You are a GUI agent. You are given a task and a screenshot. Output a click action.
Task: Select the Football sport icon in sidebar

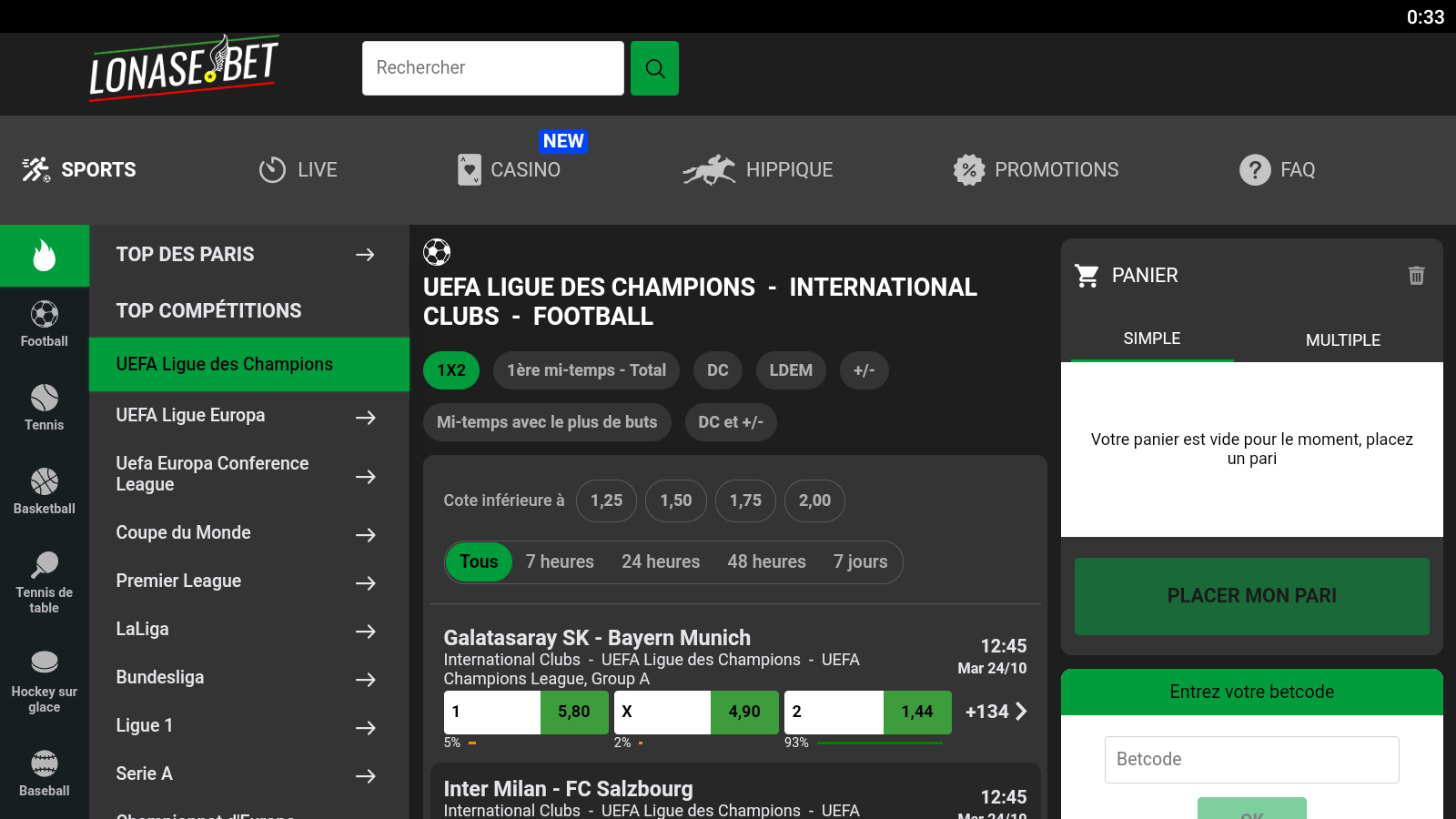tap(45, 325)
